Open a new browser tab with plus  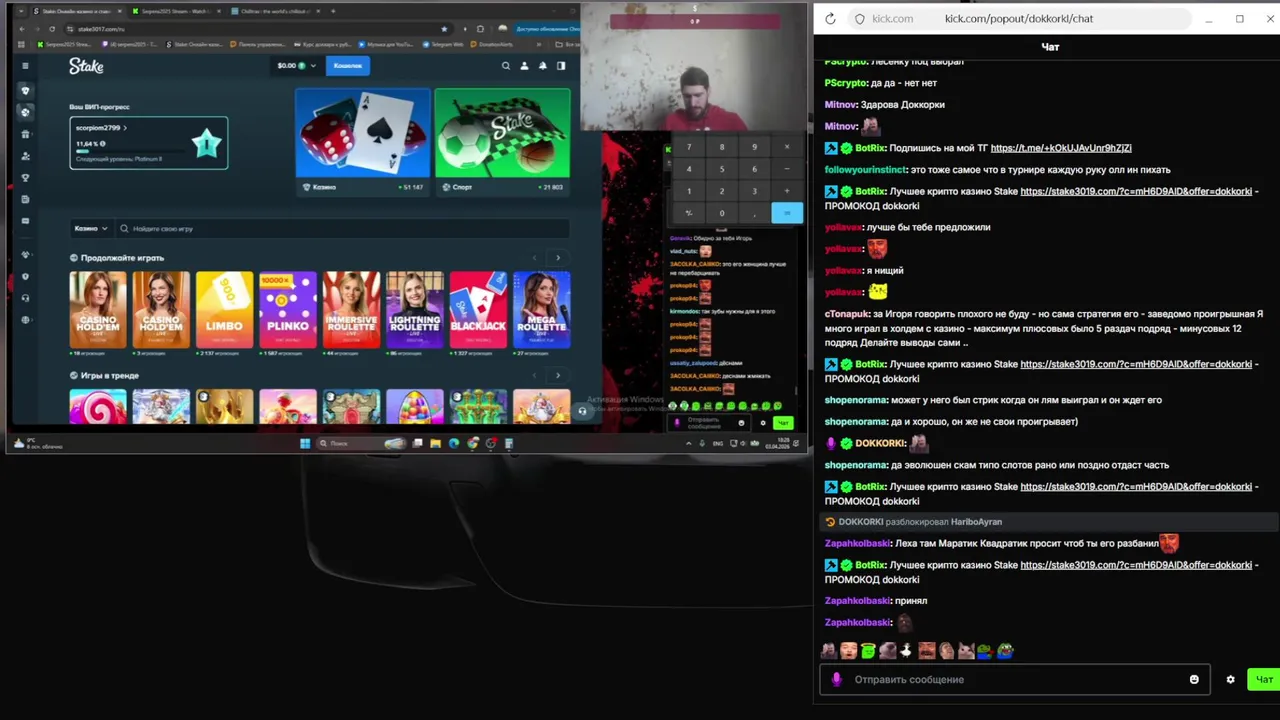[333, 11]
